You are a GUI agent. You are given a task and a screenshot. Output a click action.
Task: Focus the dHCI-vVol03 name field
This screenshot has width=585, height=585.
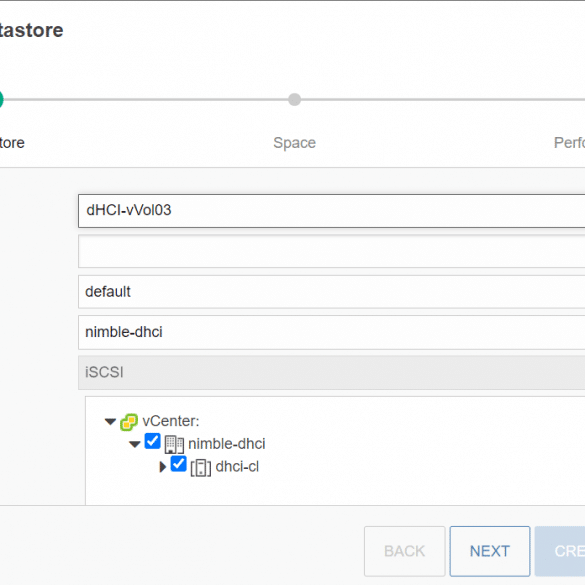pyautogui.click(x=331, y=210)
